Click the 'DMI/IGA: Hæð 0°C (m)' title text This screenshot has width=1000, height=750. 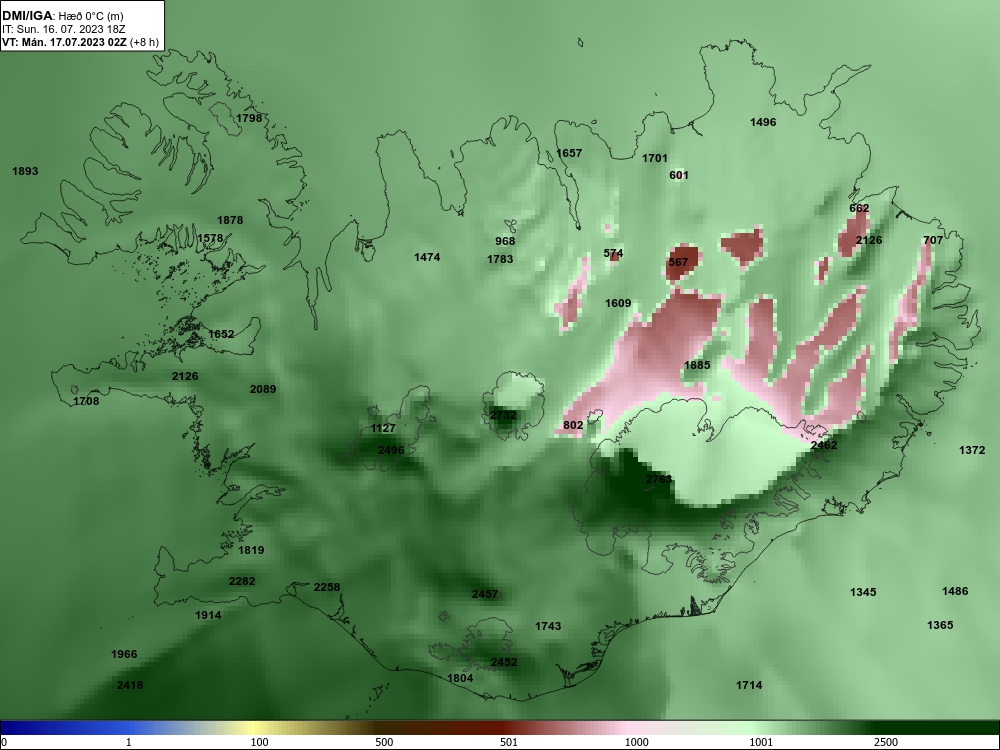(62, 16)
